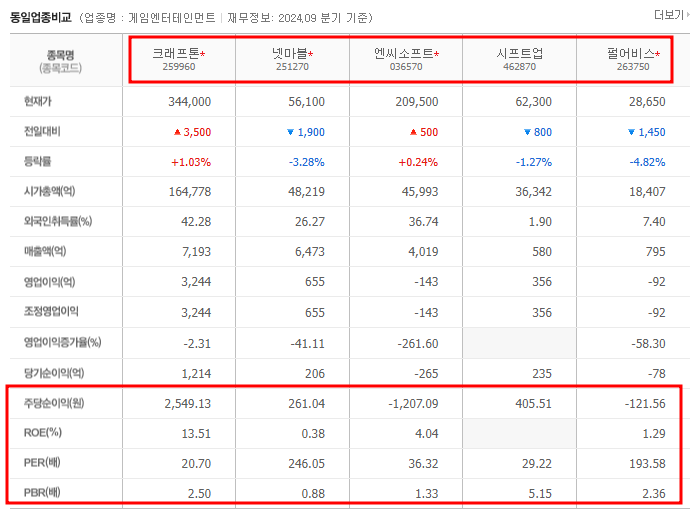Click PER value 193.58
Viewport: 696px width, 517px height.
pyautogui.click(x=647, y=464)
